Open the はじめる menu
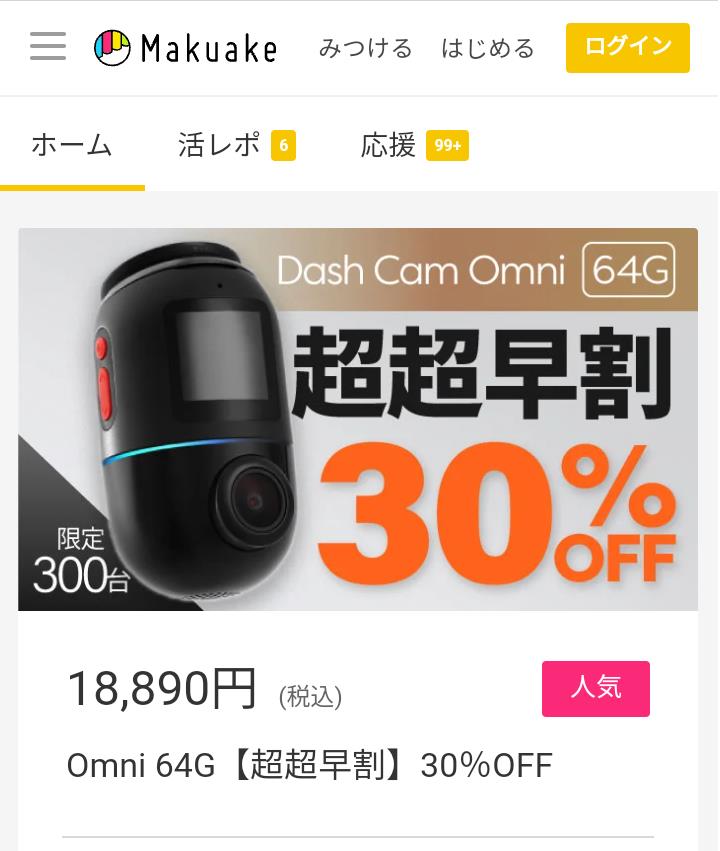The width and height of the screenshot is (720, 851). pos(488,48)
